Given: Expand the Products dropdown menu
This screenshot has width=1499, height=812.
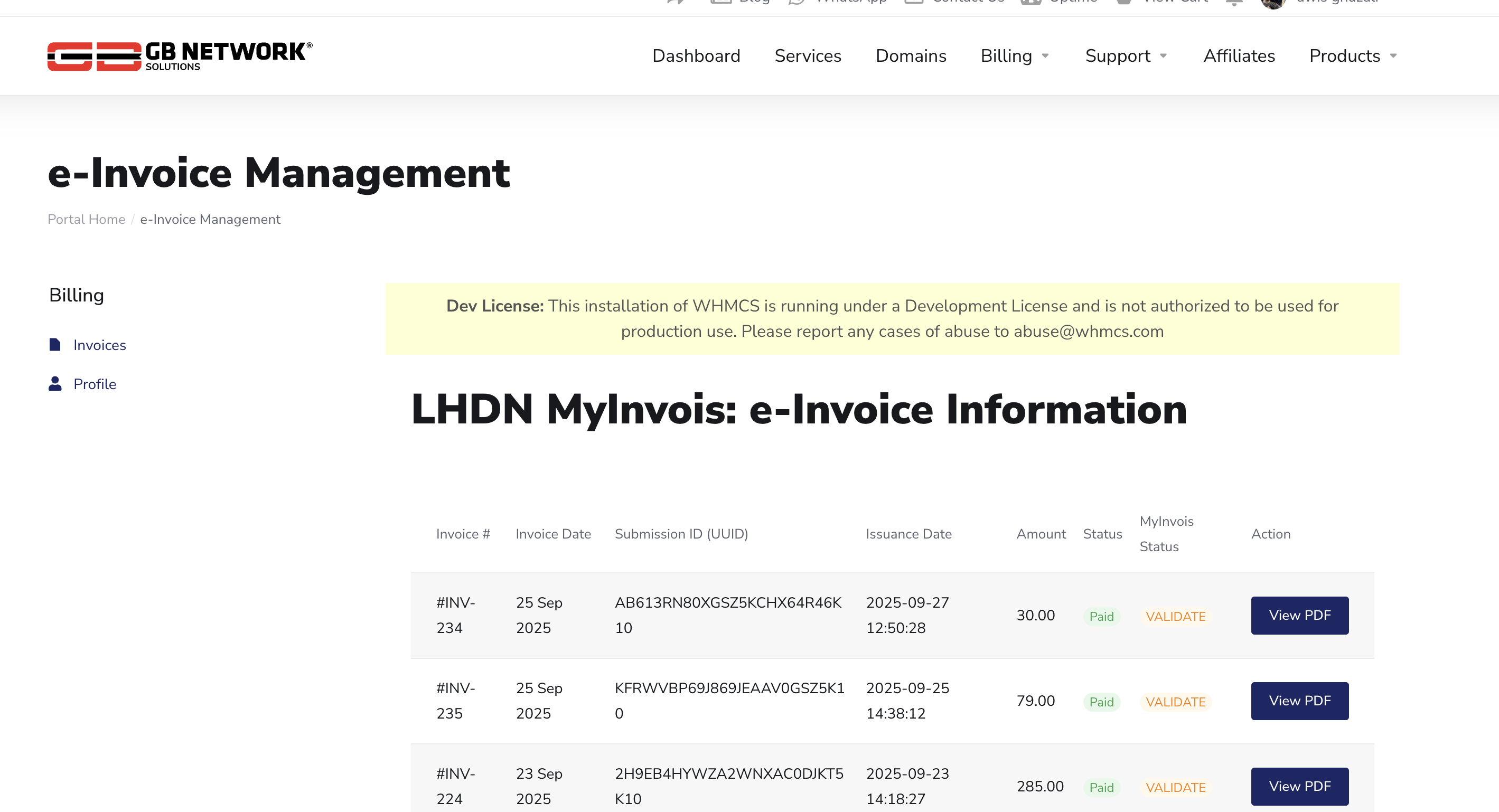Looking at the screenshot, I should click(x=1352, y=56).
